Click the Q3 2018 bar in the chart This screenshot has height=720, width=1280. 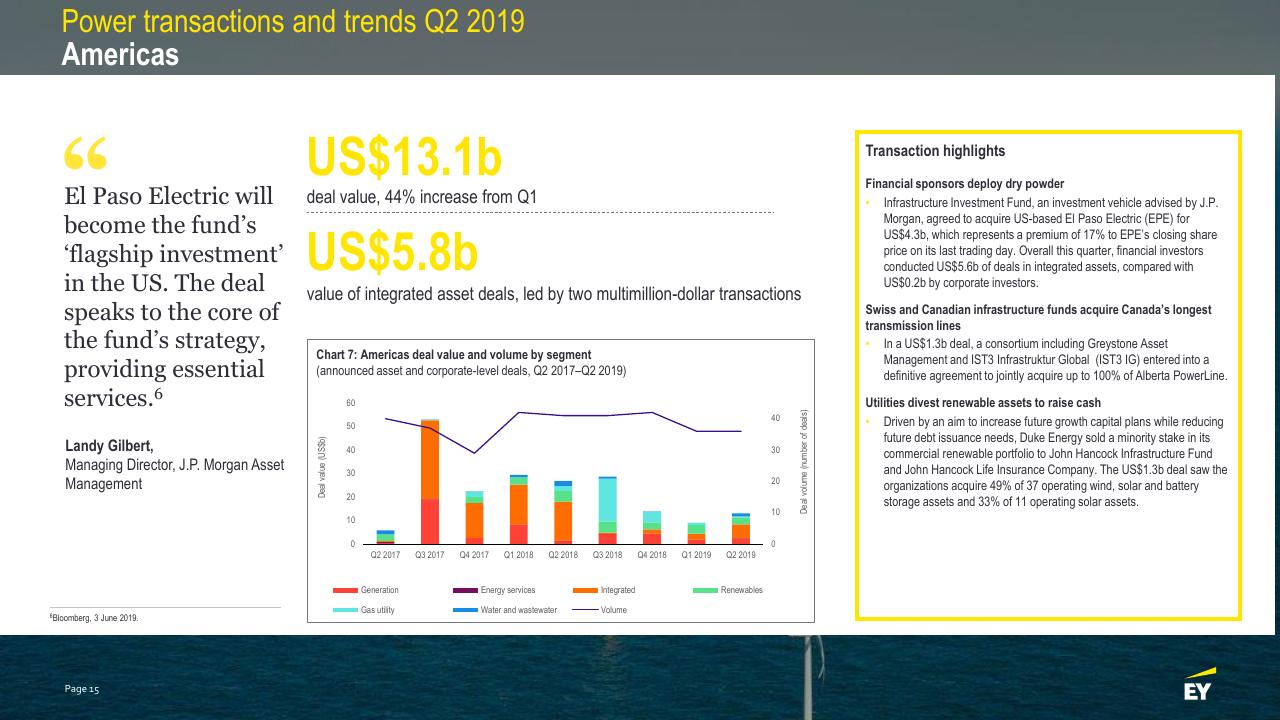click(x=607, y=510)
